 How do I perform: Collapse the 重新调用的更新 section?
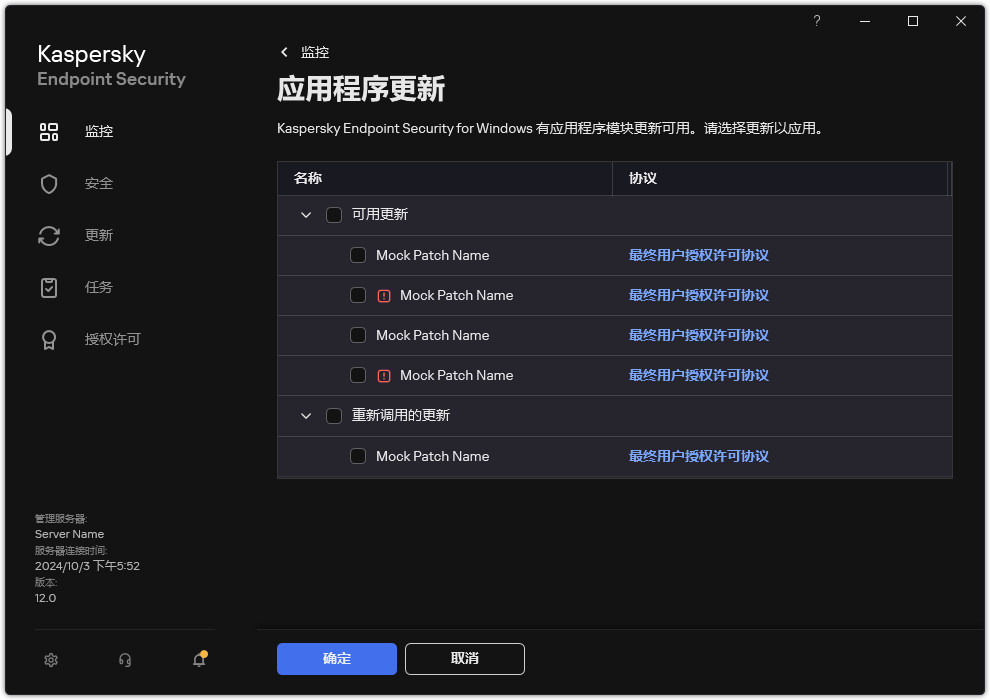pyautogui.click(x=306, y=415)
